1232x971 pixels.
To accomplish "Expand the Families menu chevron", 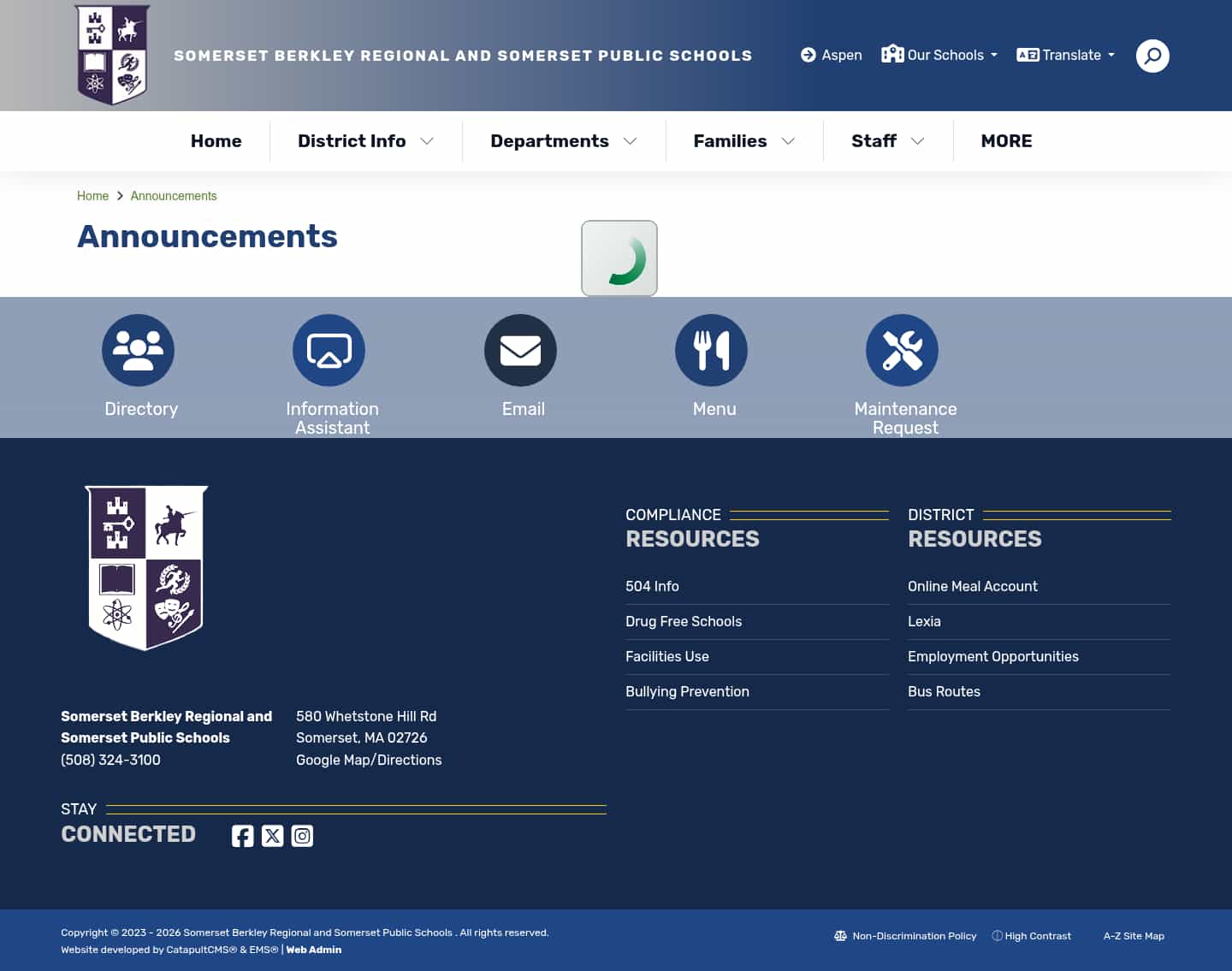I will point(789,141).
